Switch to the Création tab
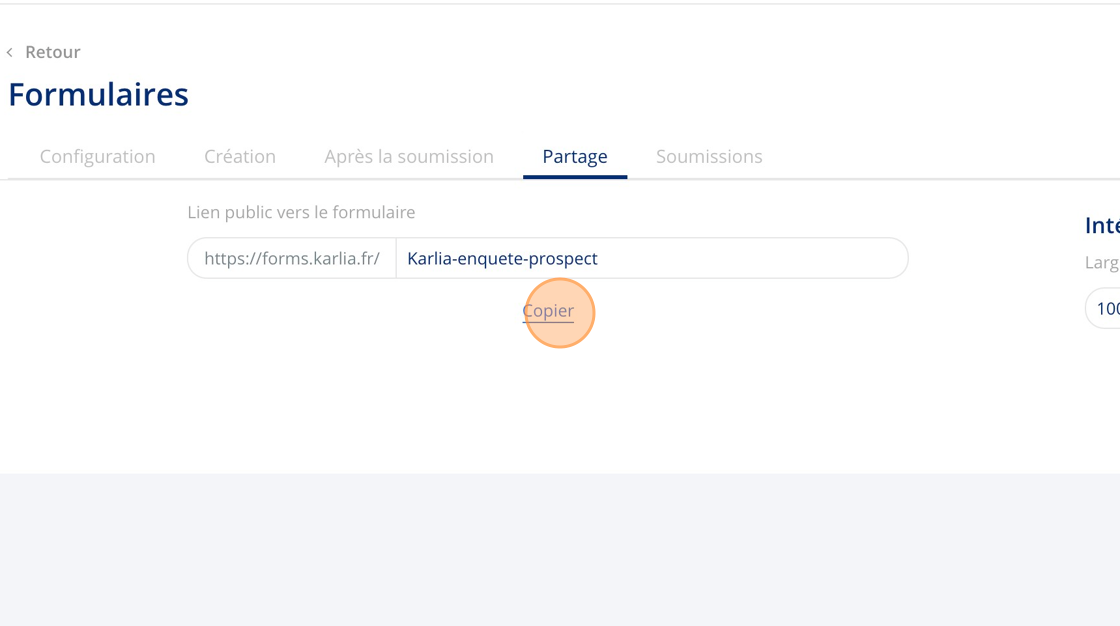 [x=240, y=156]
